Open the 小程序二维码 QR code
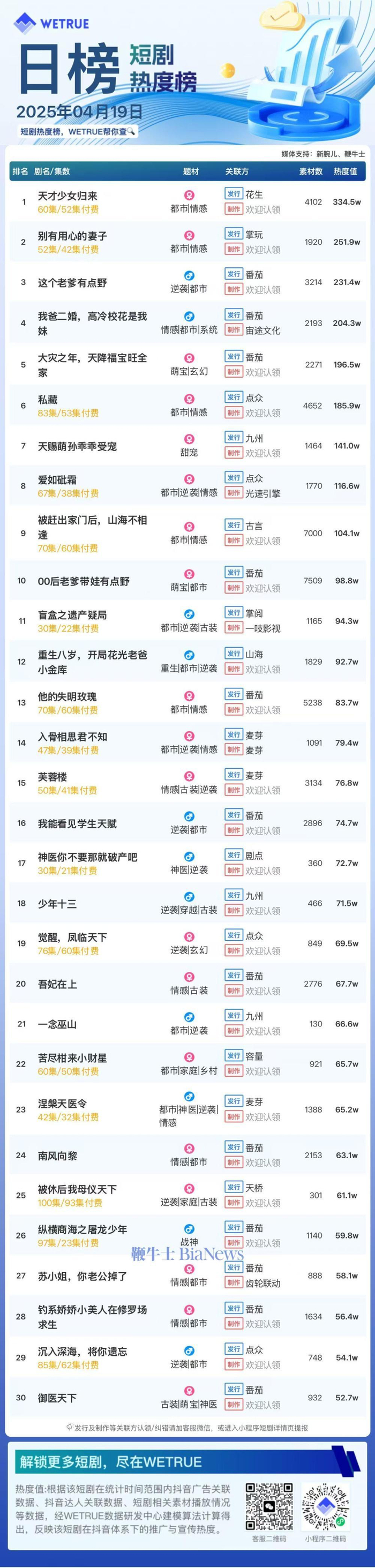 pyautogui.click(x=326, y=1506)
